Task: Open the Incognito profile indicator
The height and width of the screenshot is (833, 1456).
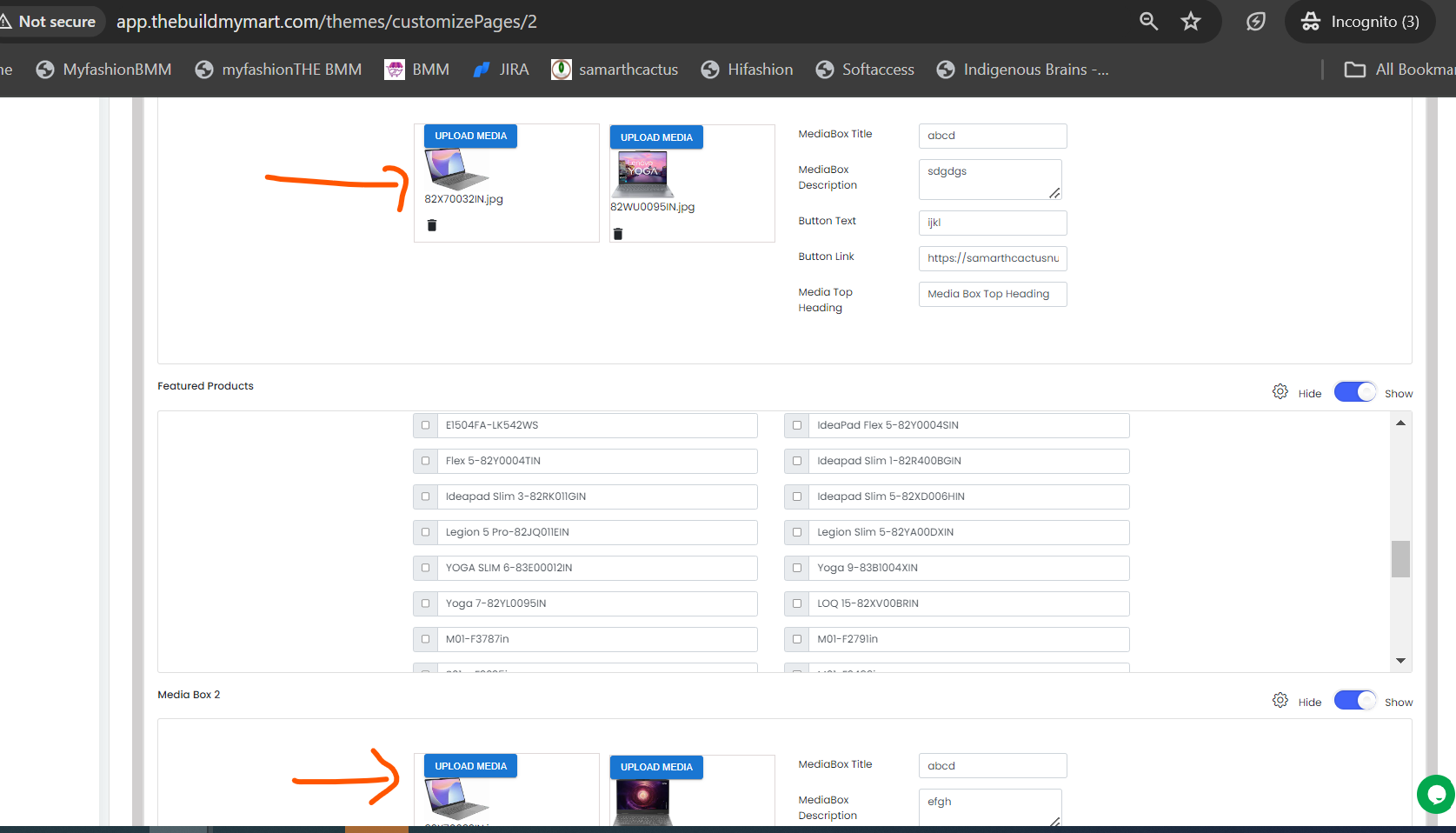Action: [x=1360, y=22]
